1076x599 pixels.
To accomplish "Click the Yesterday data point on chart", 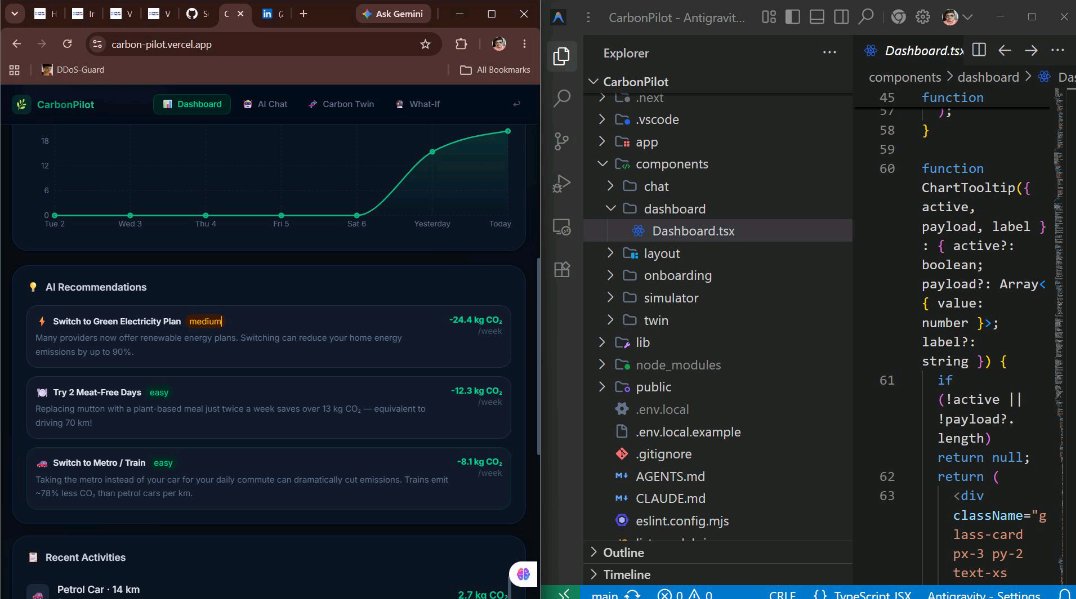I will [x=432, y=152].
